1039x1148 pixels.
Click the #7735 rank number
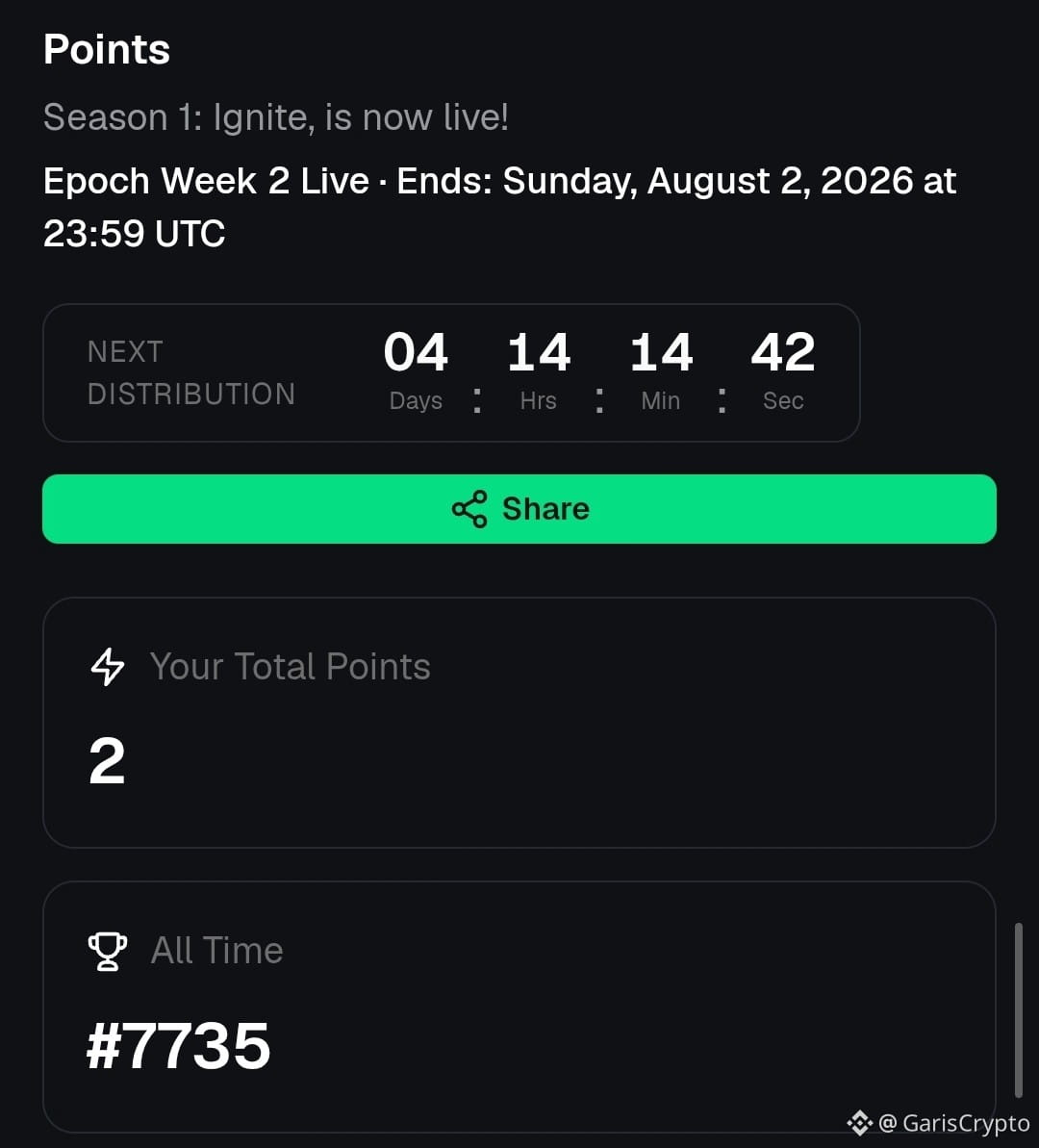click(179, 1045)
